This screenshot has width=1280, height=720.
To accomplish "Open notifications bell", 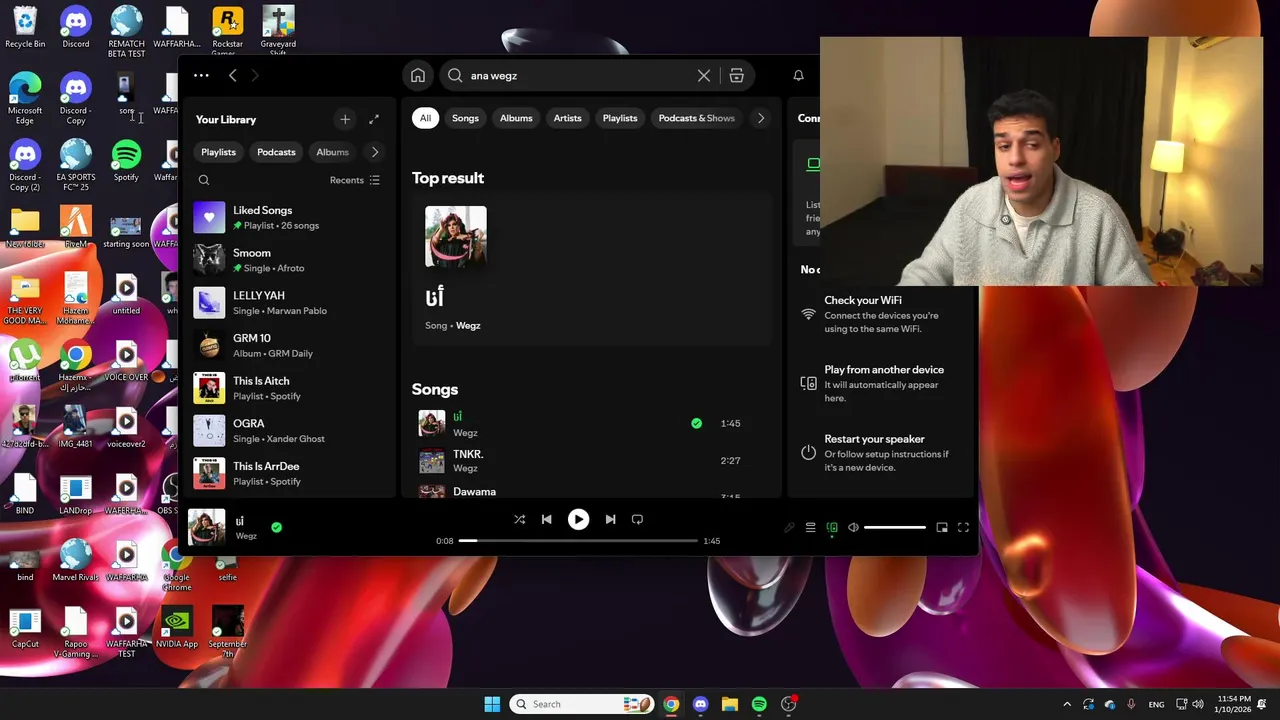I will (x=798, y=75).
